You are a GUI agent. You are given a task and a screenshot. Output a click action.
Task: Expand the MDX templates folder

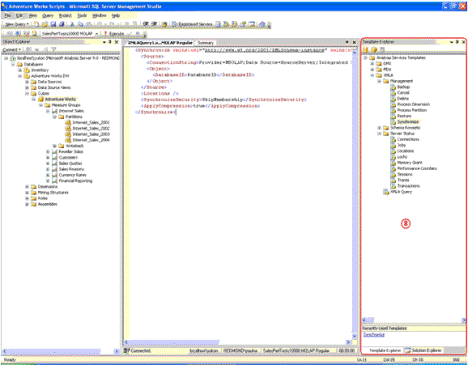point(372,69)
